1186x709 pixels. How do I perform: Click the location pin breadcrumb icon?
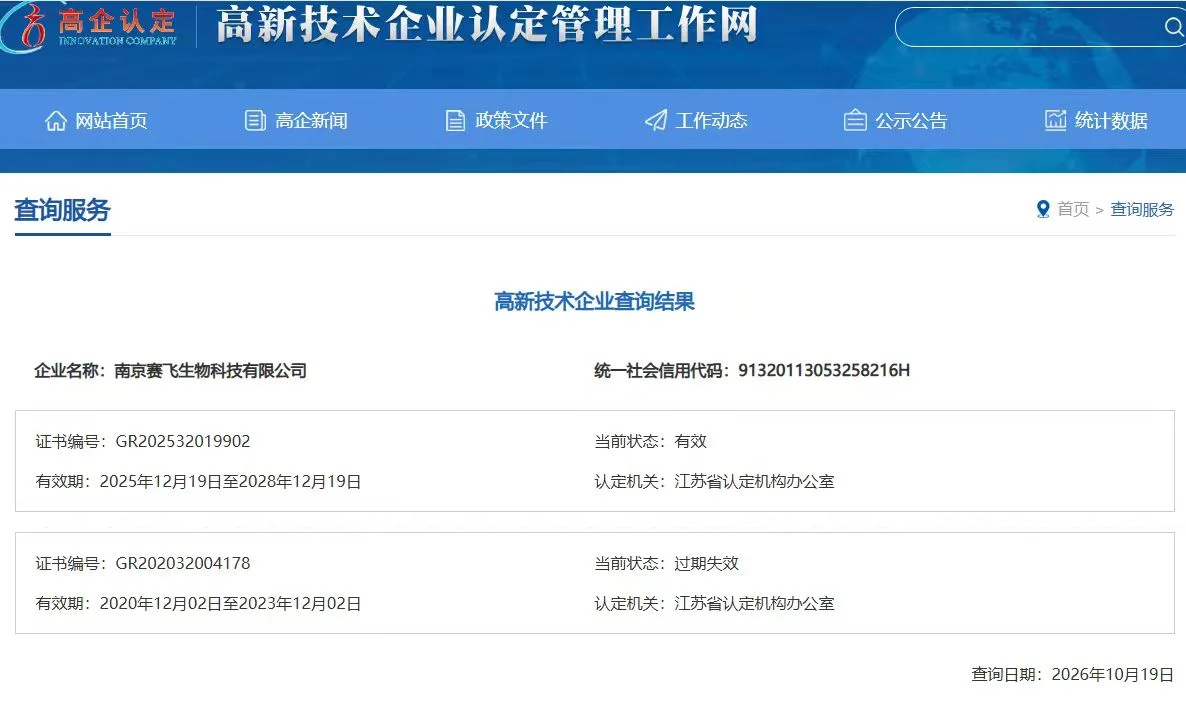click(1043, 210)
